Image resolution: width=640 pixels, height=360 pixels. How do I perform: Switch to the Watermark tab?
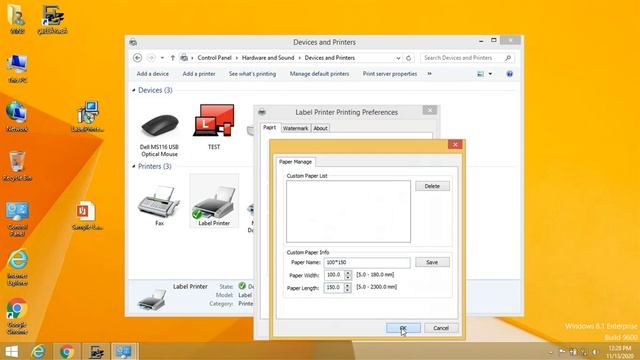[x=296, y=128]
